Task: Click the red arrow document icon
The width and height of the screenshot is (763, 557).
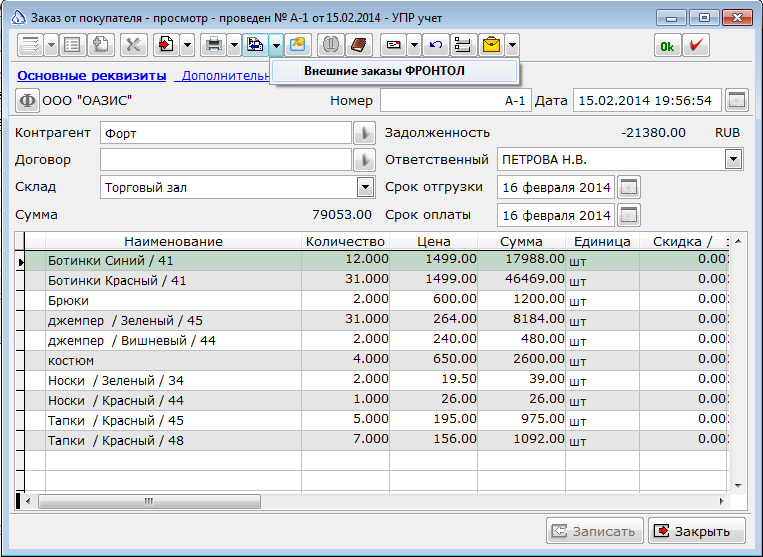Action: pos(166,45)
